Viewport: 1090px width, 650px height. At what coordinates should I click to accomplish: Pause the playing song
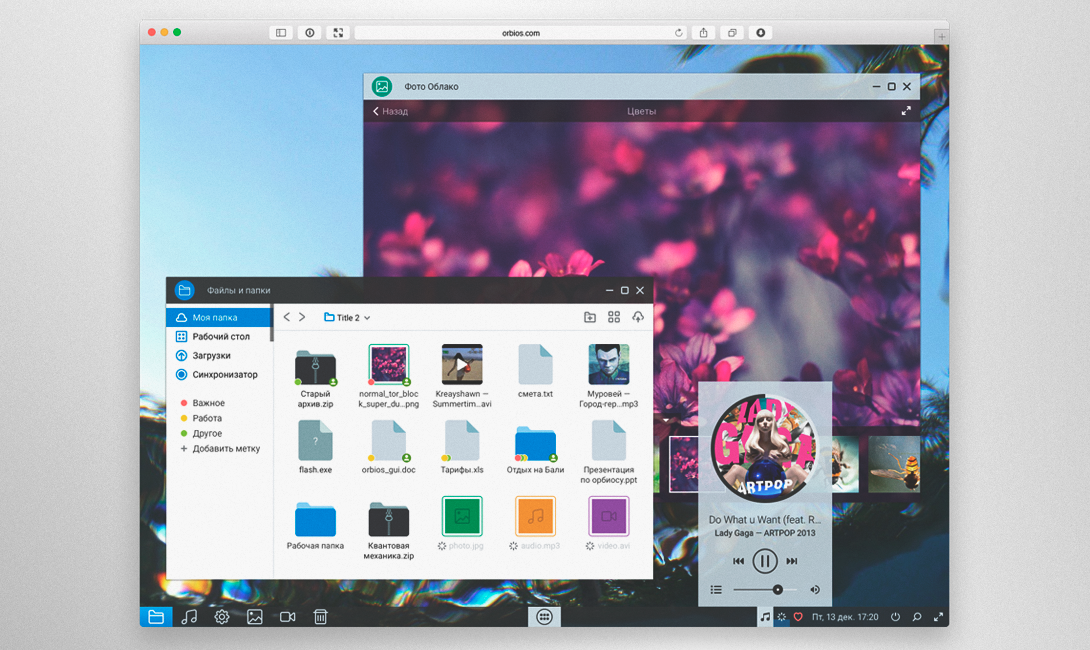click(x=765, y=561)
